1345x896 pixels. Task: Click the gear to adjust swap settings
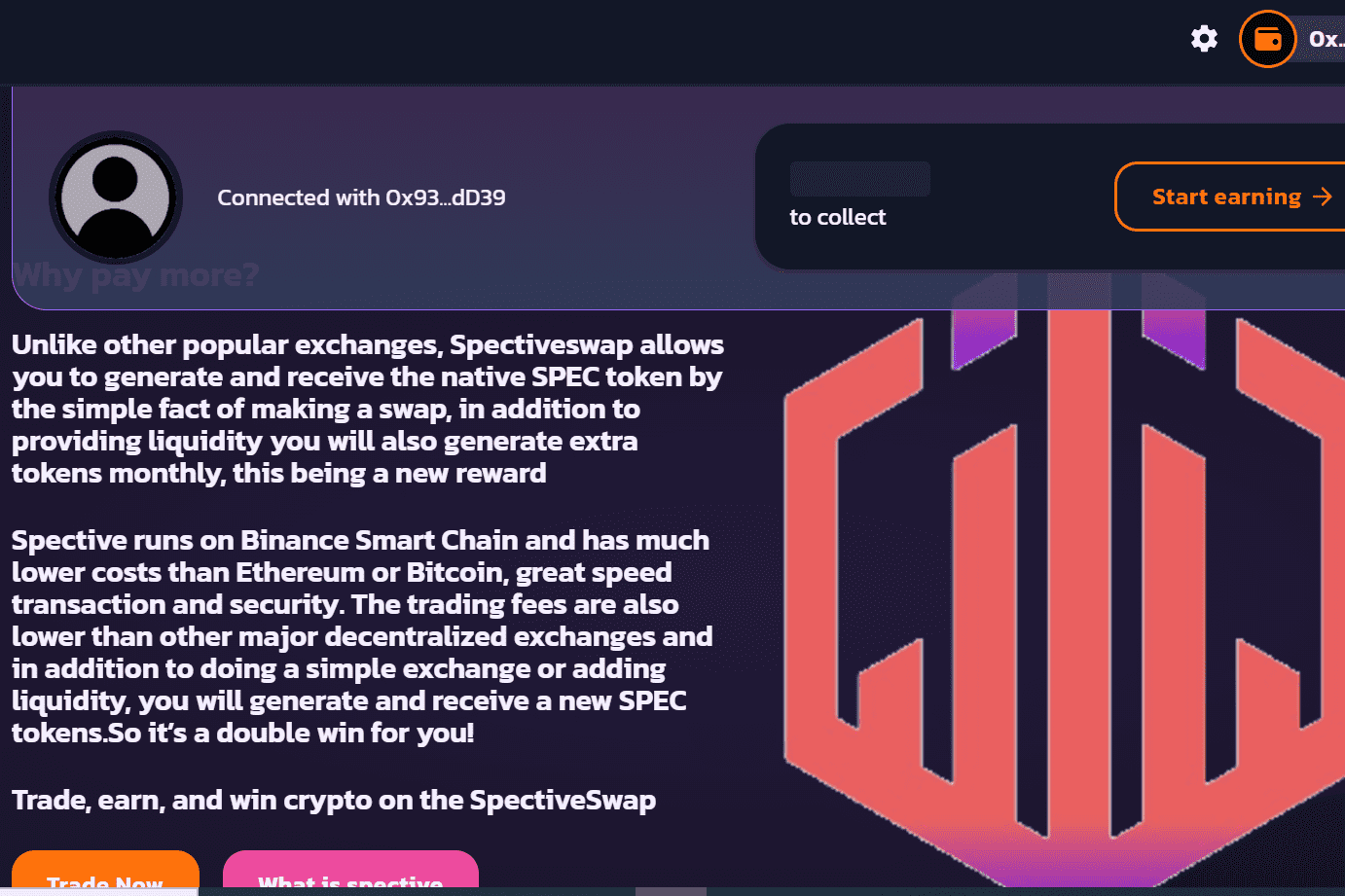tap(1204, 38)
